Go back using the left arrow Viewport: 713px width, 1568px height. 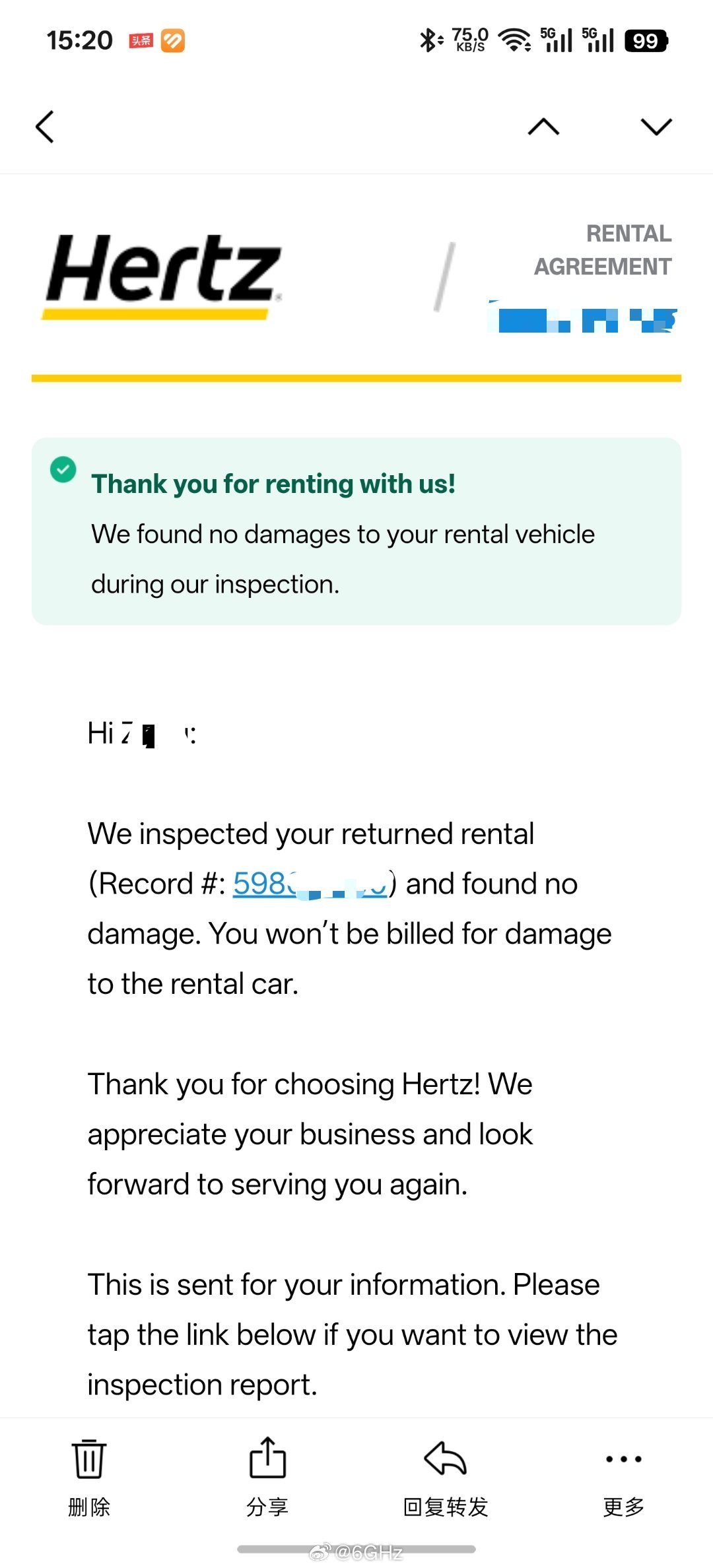45,127
